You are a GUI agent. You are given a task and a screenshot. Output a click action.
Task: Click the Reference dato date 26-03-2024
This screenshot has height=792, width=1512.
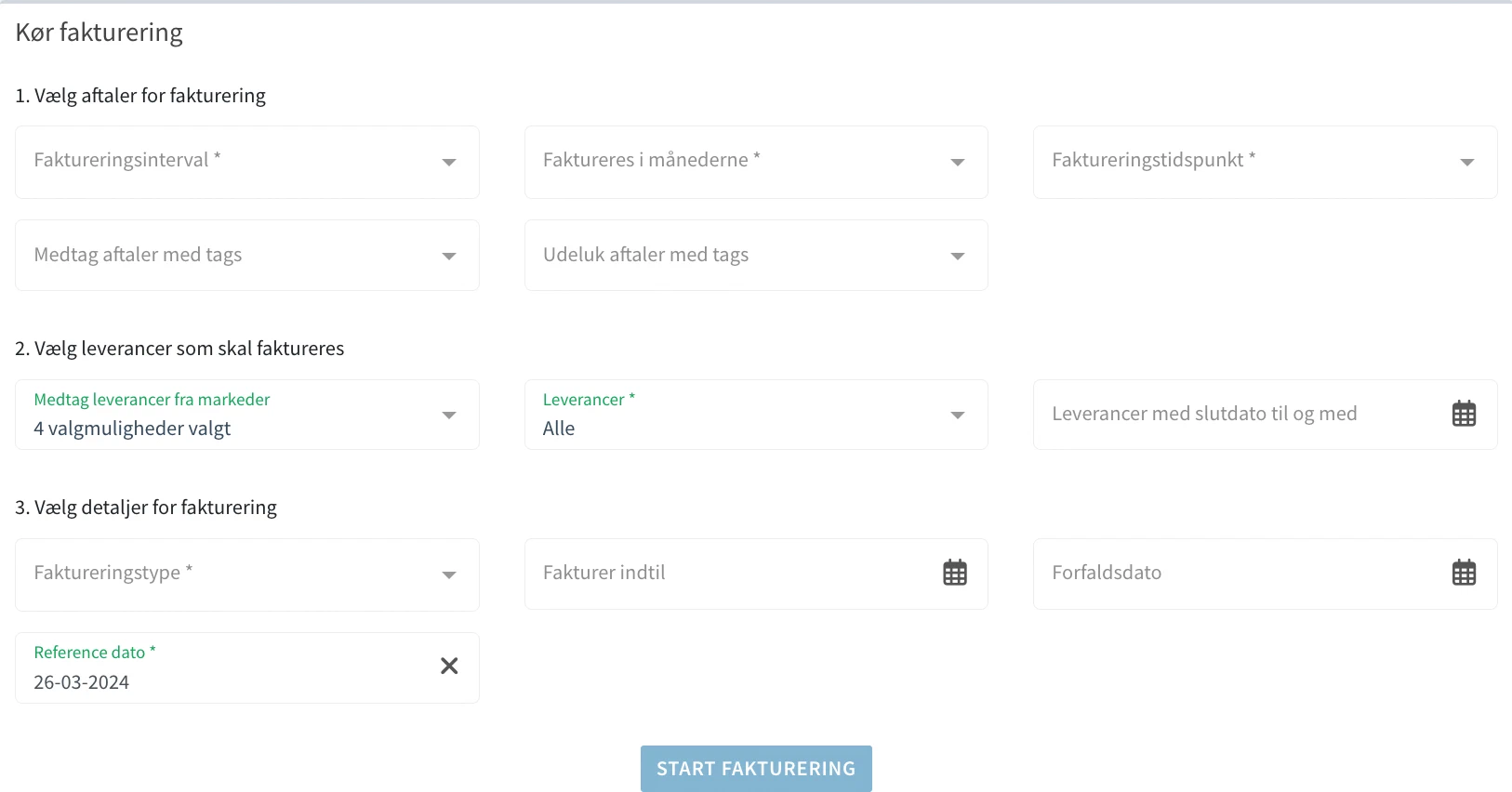point(82,682)
